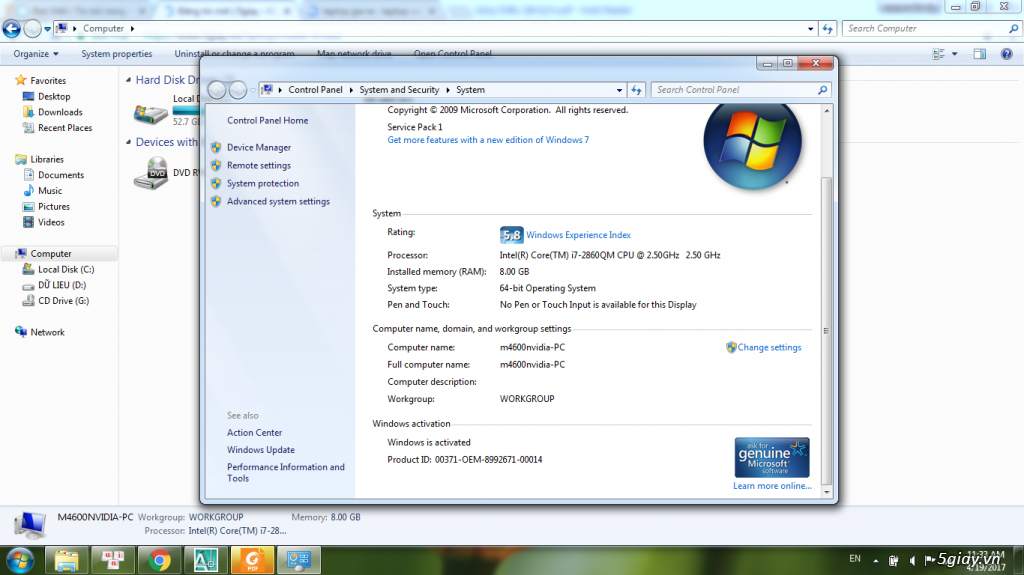This screenshot has height=575, width=1024.
Task: Open recent pages dropdown in Explorer
Action: (x=47, y=29)
